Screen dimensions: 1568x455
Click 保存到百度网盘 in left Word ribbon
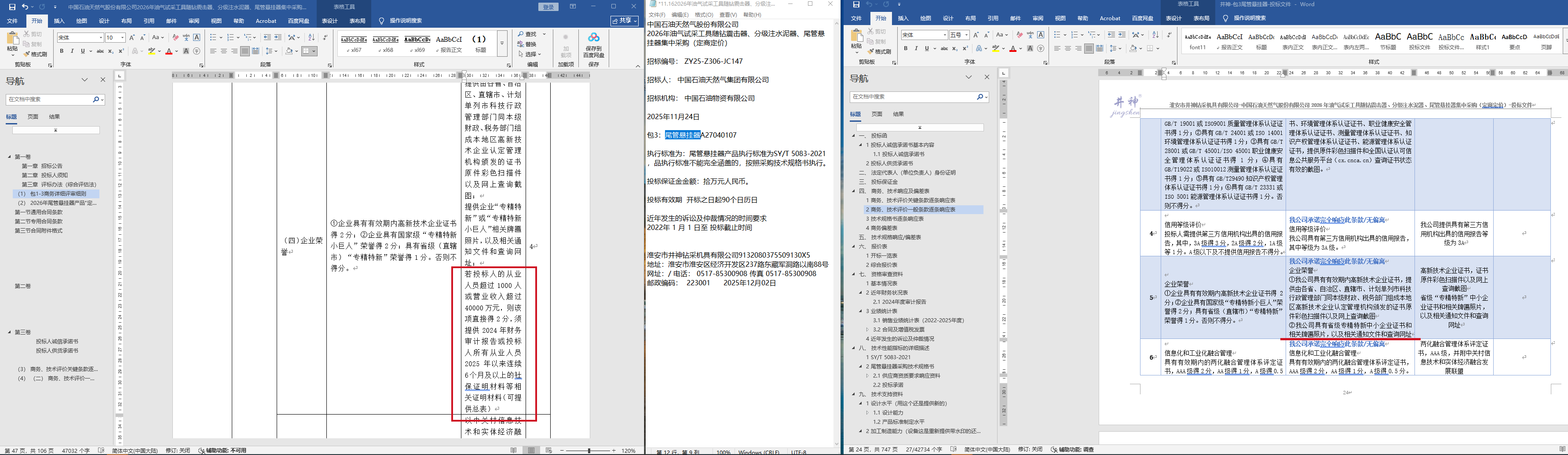(593, 45)
